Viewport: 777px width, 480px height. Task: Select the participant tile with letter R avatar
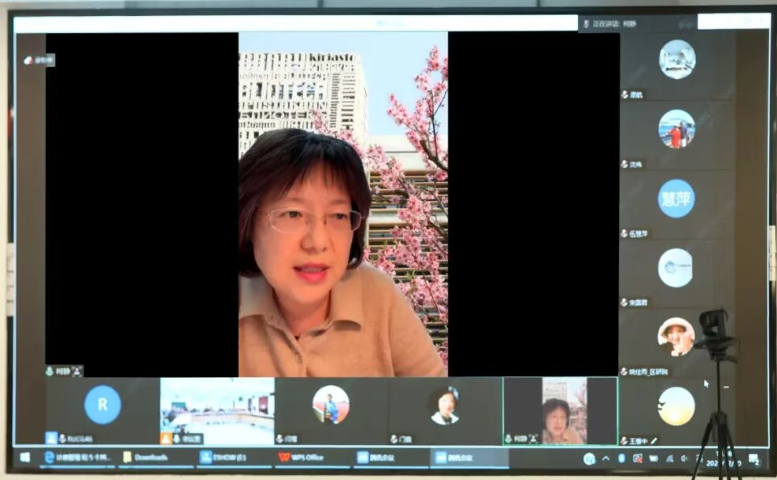102,405
